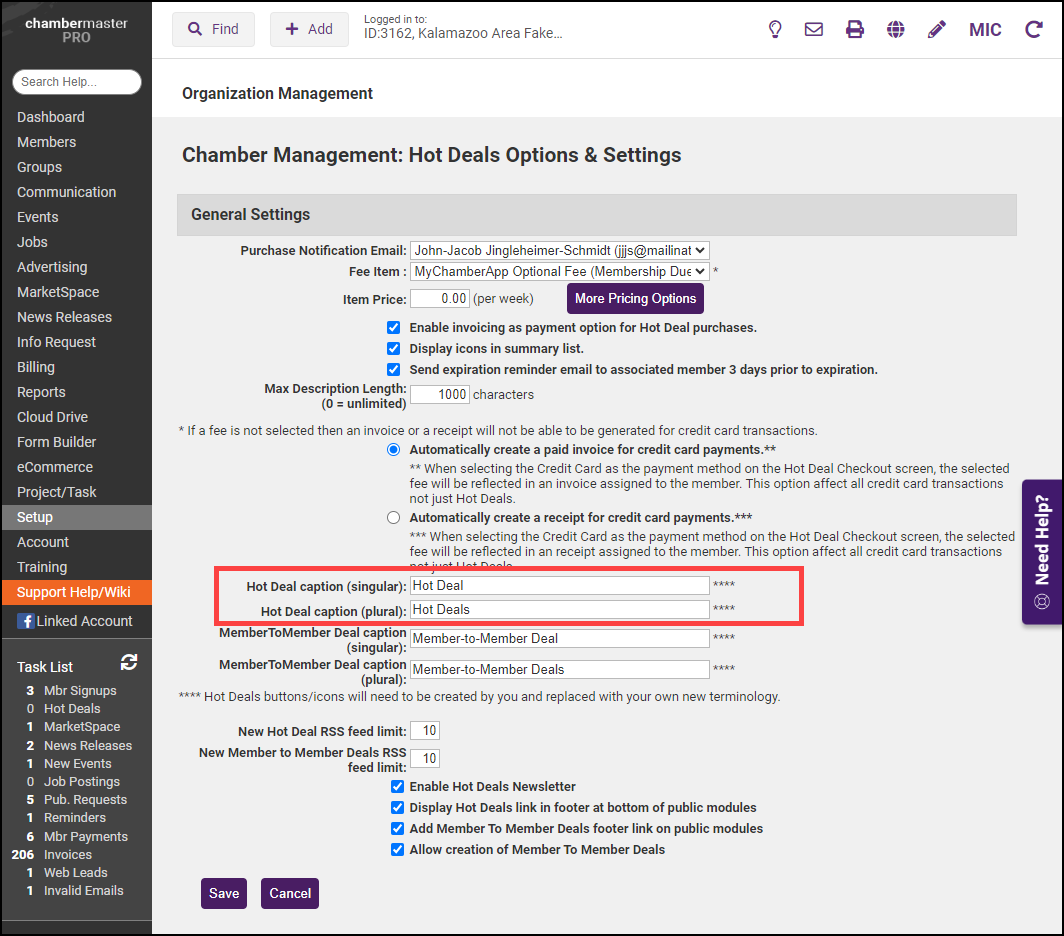Toggle Enable Hot Deals Newsletter checkbox
1064x936 pixels.
[x=398, y=787]
